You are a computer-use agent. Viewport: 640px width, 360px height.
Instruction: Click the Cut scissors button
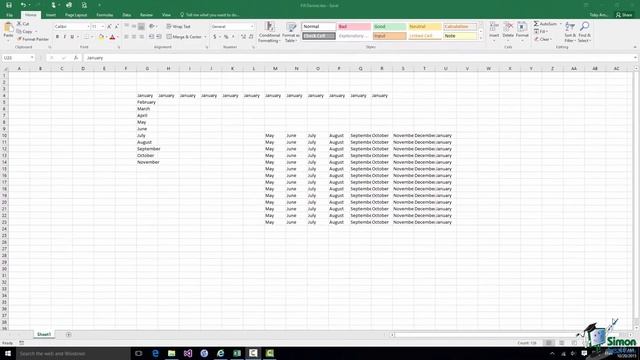[23, 24]
